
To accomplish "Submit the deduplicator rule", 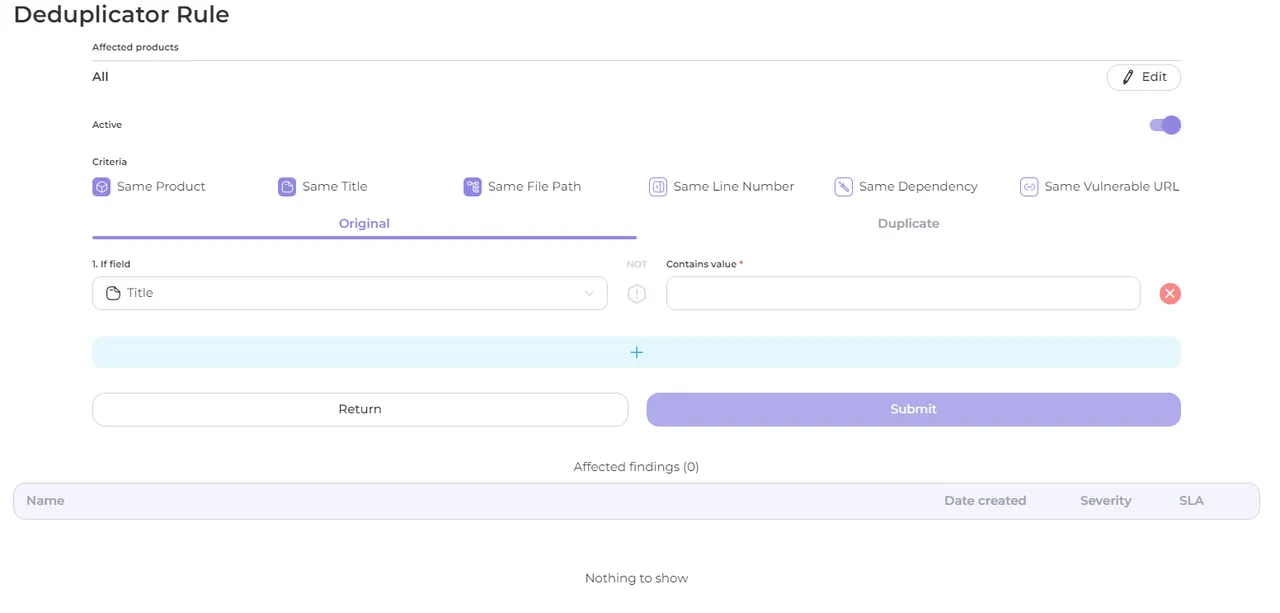I will (x=913, y=409).
